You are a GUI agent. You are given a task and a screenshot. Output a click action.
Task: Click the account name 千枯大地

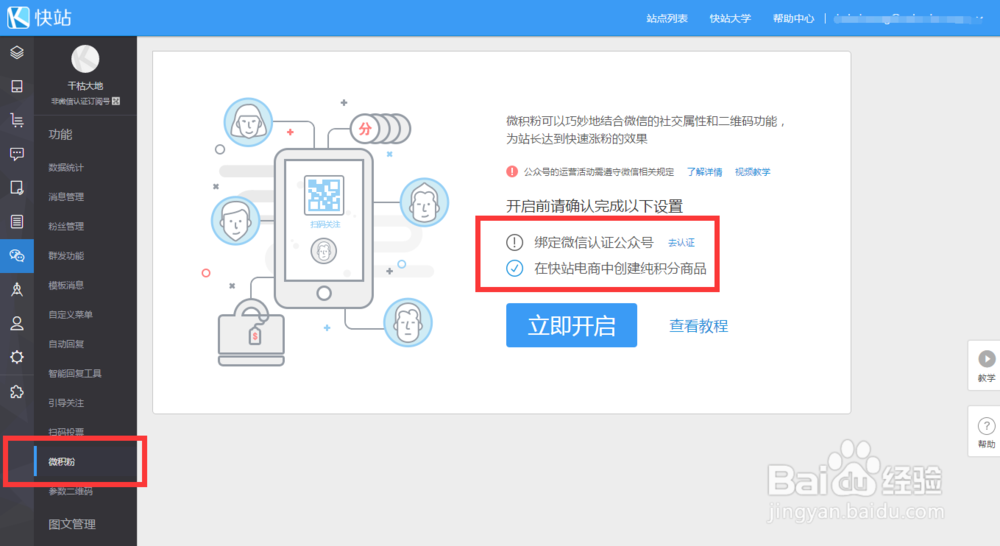pyautogui.click(x=85, y=85)
